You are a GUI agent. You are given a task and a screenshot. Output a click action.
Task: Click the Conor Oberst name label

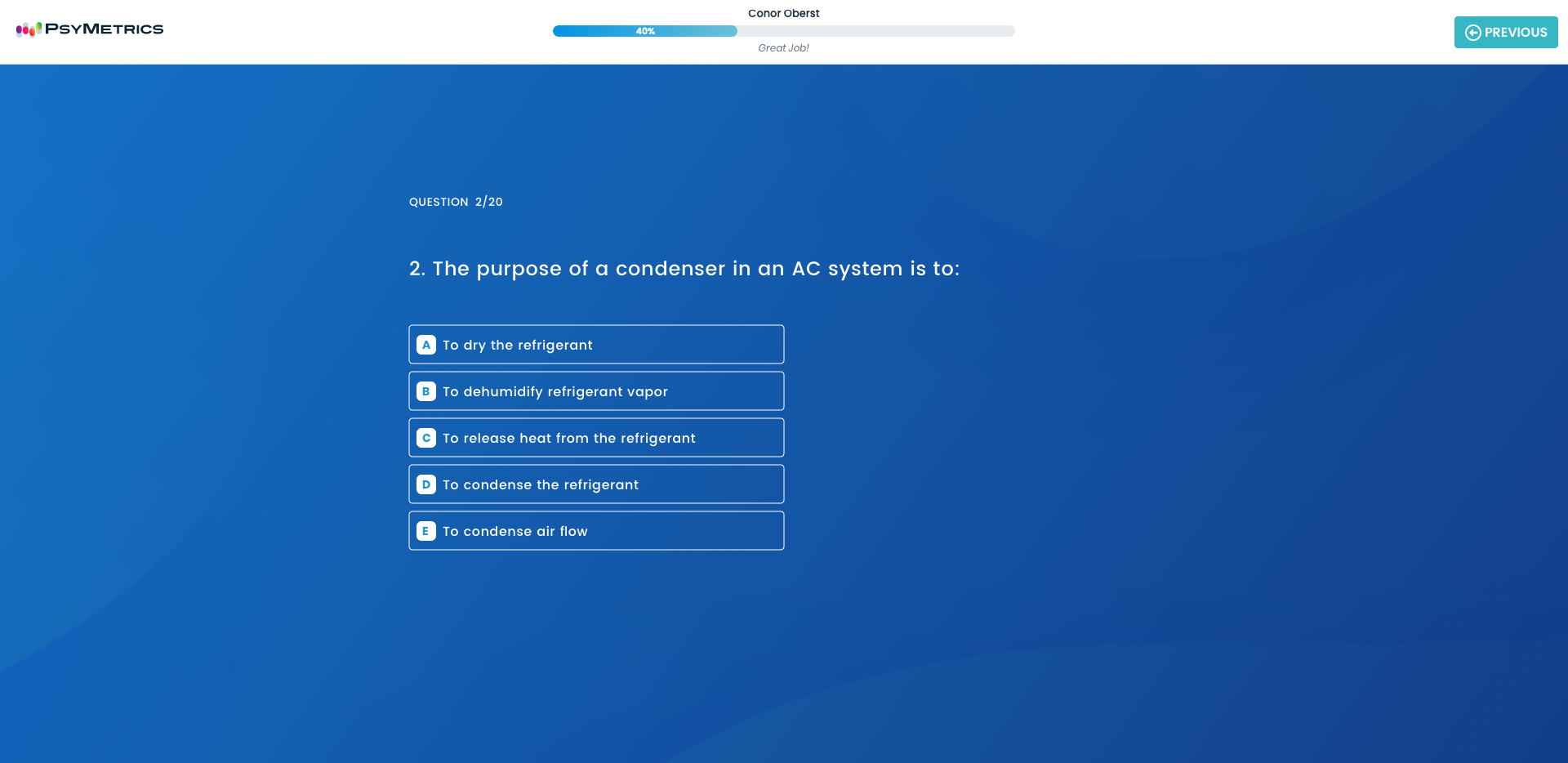[783, 13]
